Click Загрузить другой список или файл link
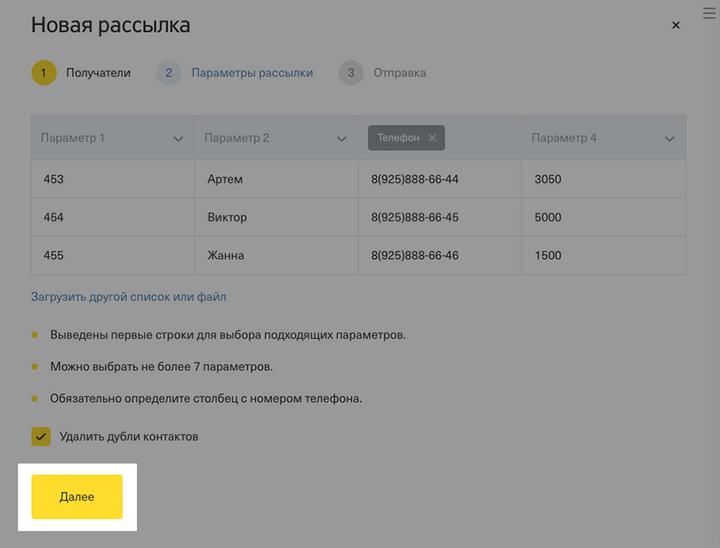 click(x=129, y=297)
